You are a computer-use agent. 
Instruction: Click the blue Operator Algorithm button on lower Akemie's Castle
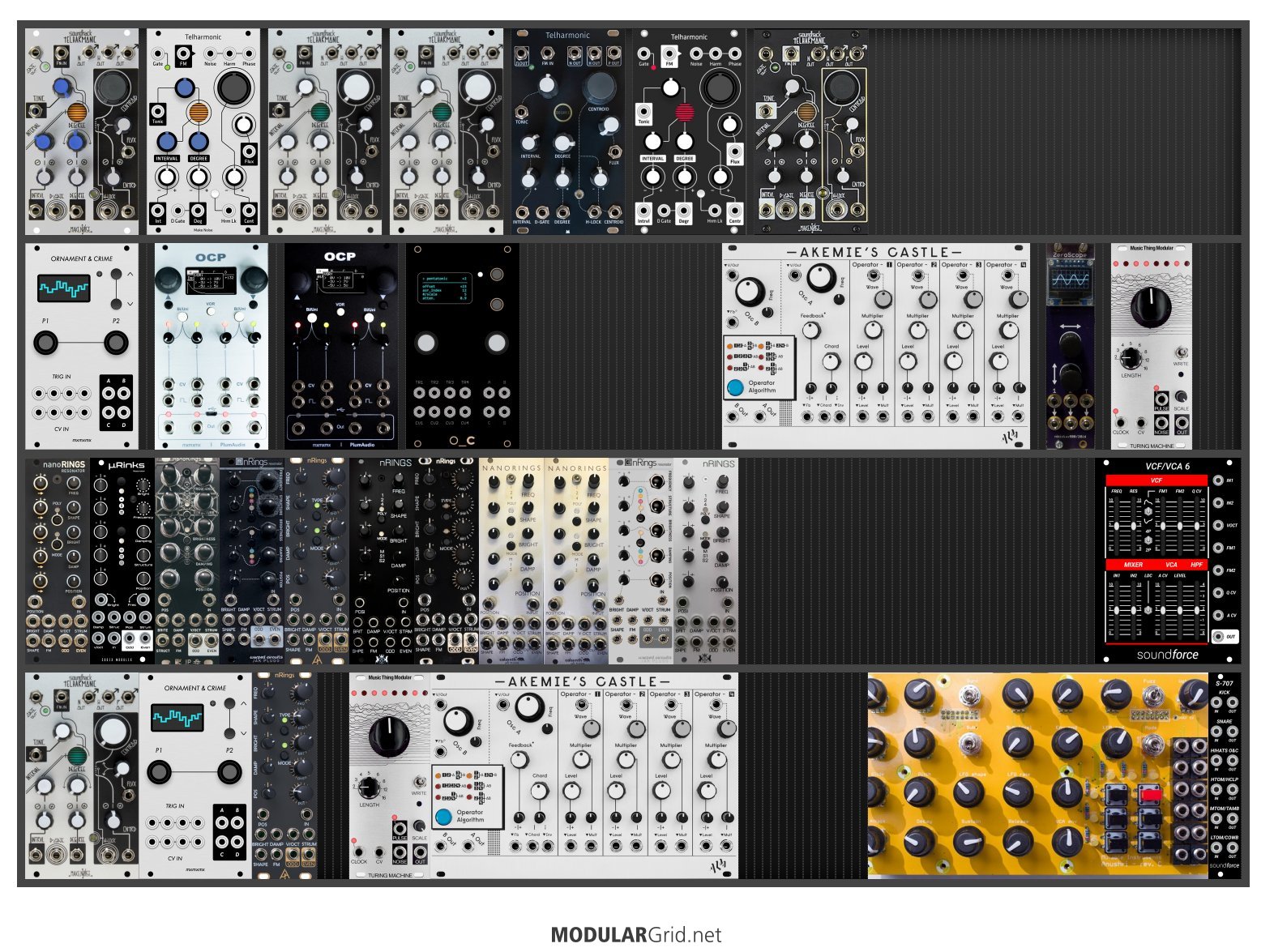[444, 817]
